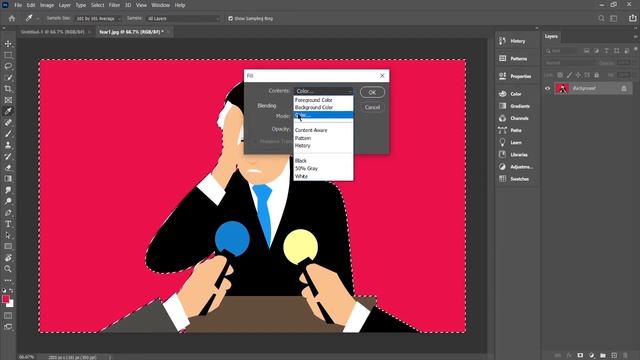Click the red foreground color swatch
Viewport: 640px width, 360px height.
[6, 300]
